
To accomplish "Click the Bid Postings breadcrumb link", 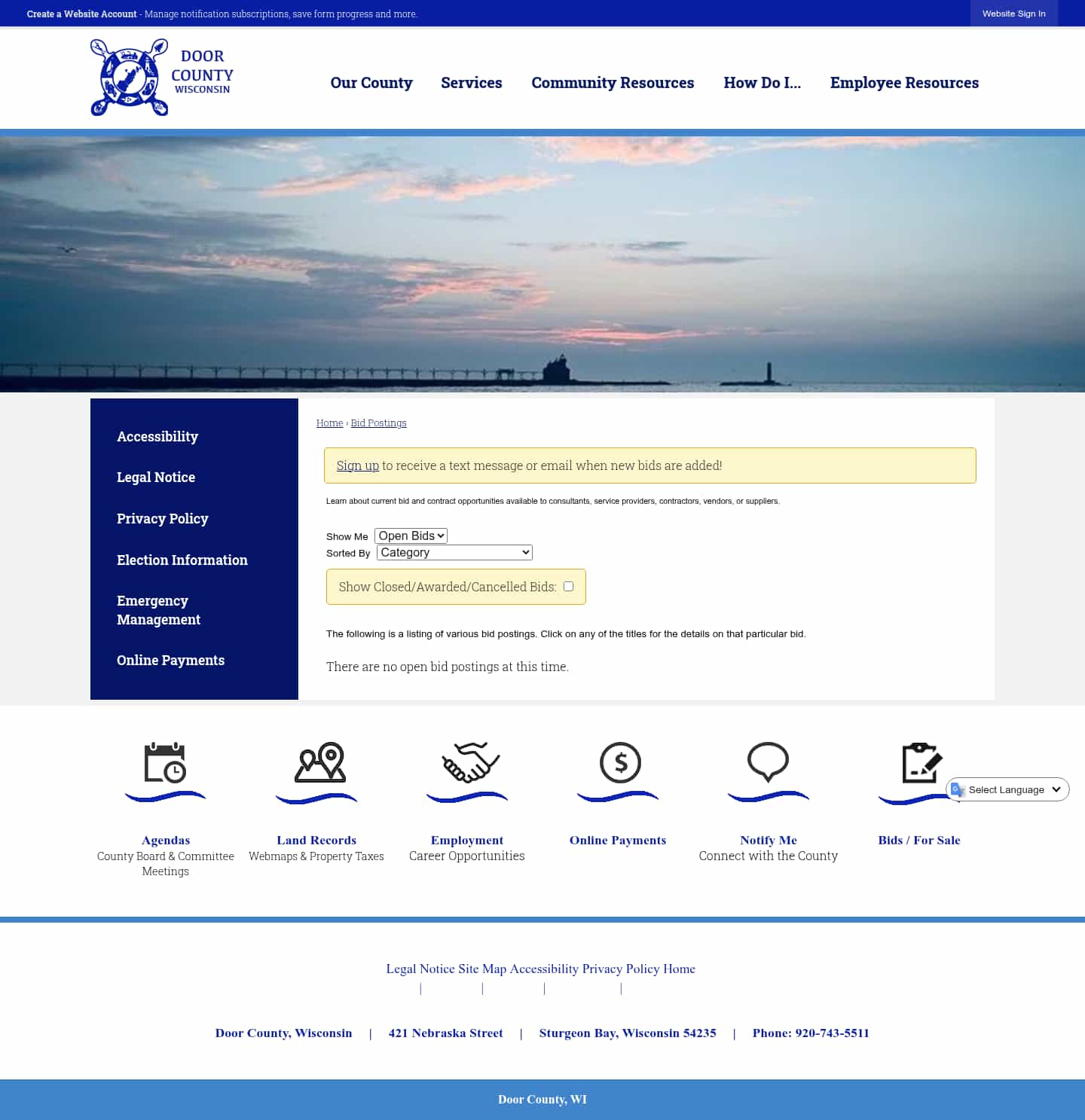I will [x=378, y=423].
